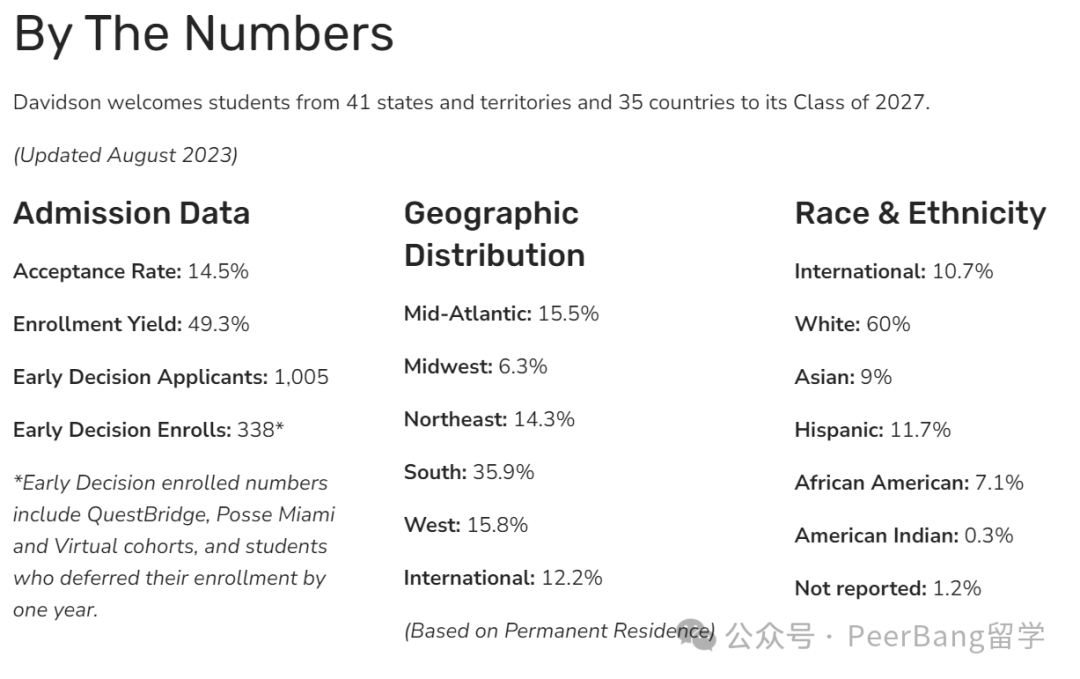Click the WeChat logo icon in watermark
1080x679 pixels.
697,634
